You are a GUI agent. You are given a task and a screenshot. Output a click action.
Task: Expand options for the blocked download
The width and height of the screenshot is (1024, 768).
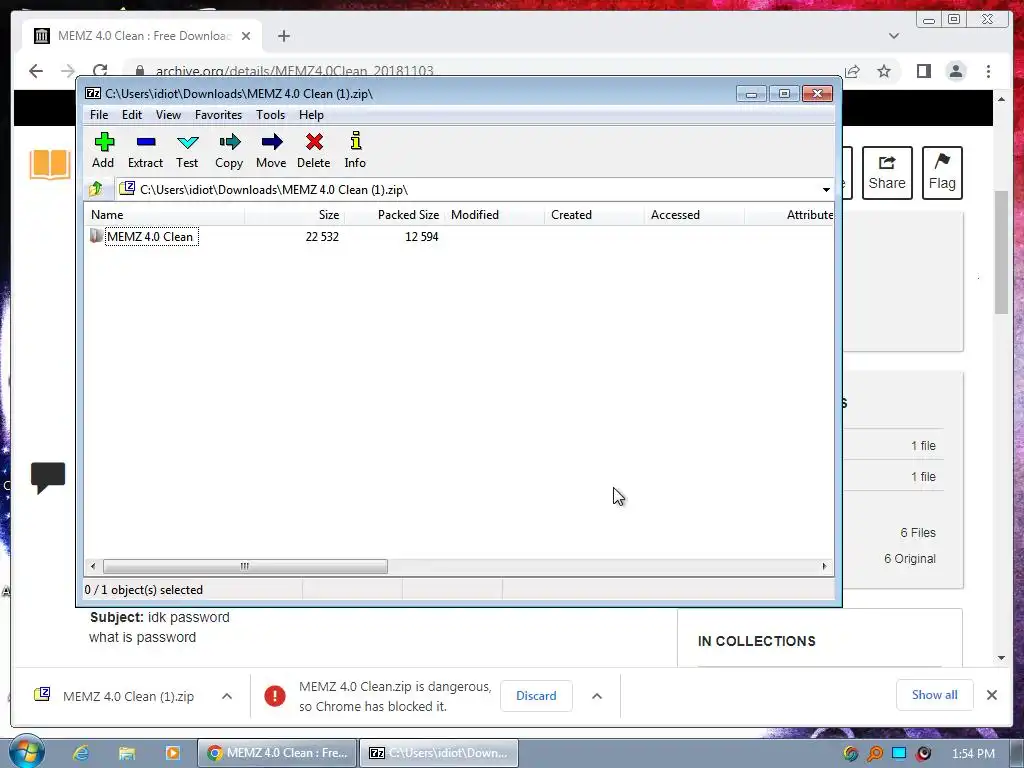coord(597,696)
